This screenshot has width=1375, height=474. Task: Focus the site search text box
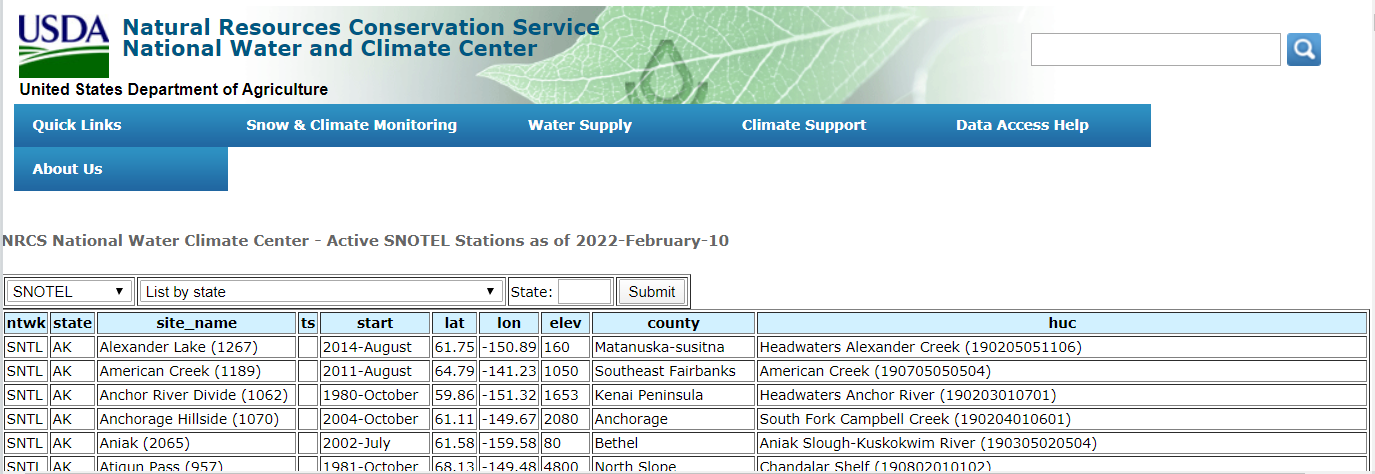[1155, 49]
